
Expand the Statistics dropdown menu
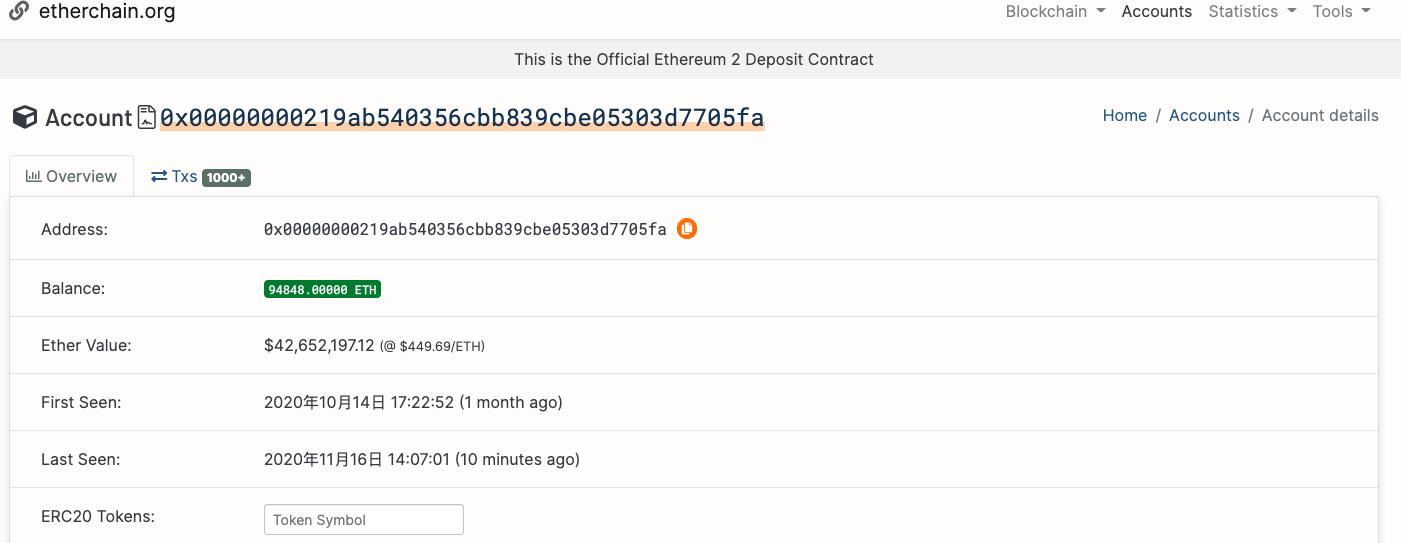click(x=1252, y=12)
